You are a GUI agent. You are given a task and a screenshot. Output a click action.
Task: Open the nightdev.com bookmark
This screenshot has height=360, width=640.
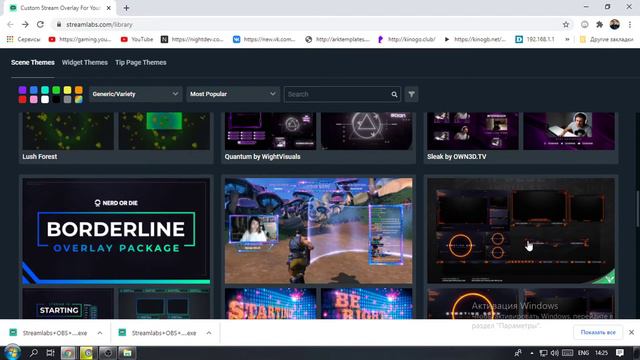192,39
